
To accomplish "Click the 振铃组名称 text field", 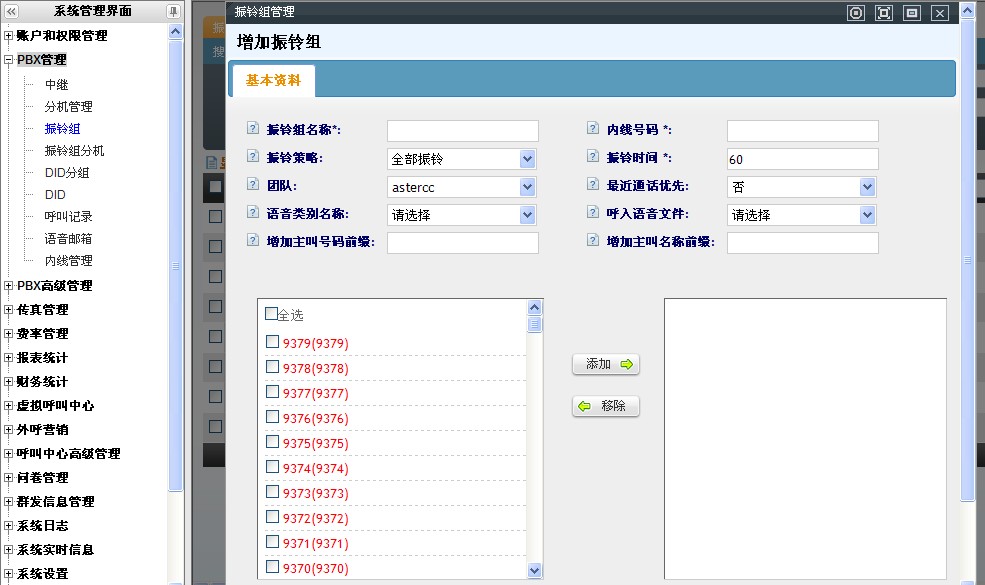I will [x=462, y=131].
